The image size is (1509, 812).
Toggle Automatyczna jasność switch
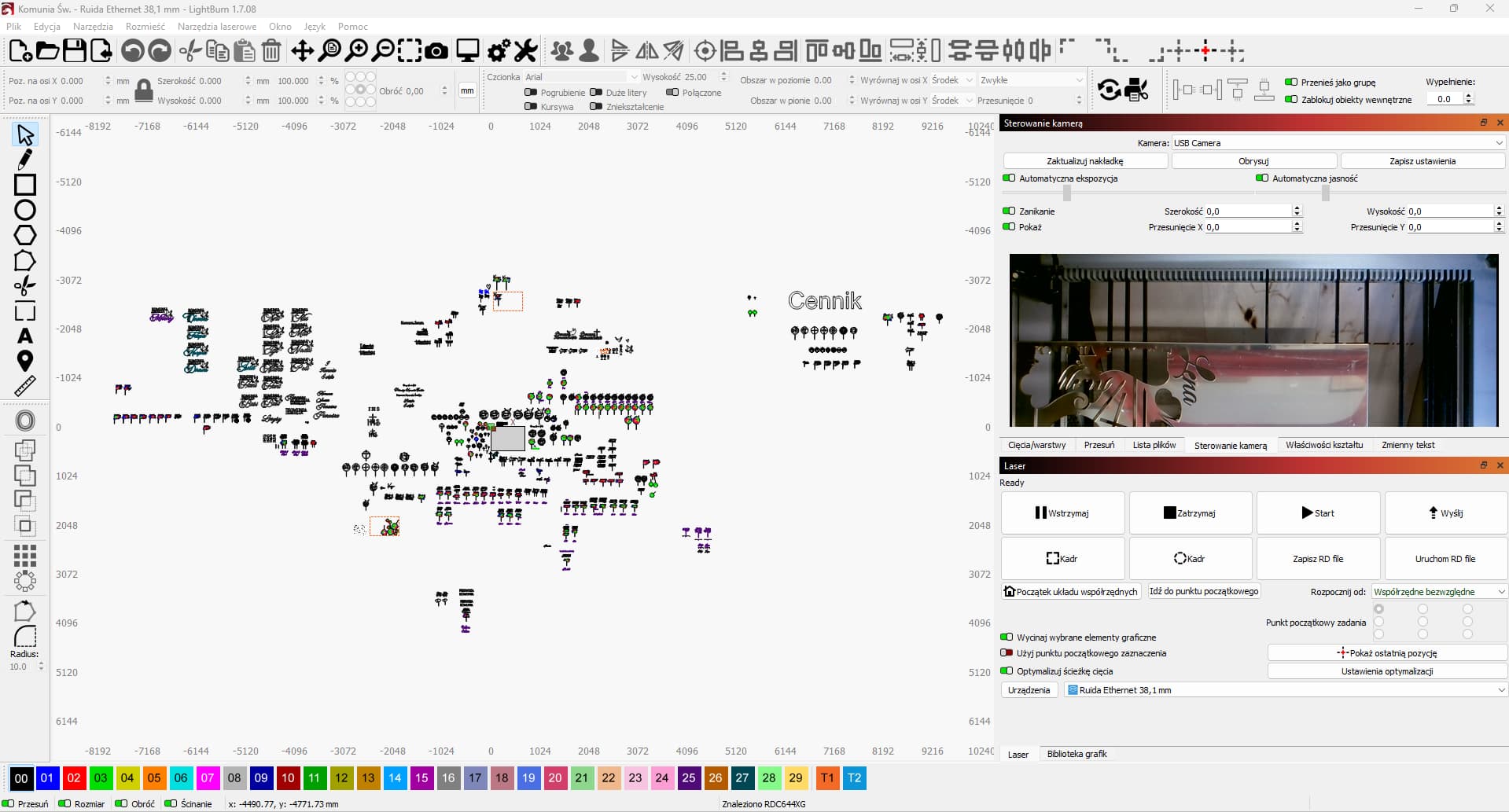click(1262, 178)
